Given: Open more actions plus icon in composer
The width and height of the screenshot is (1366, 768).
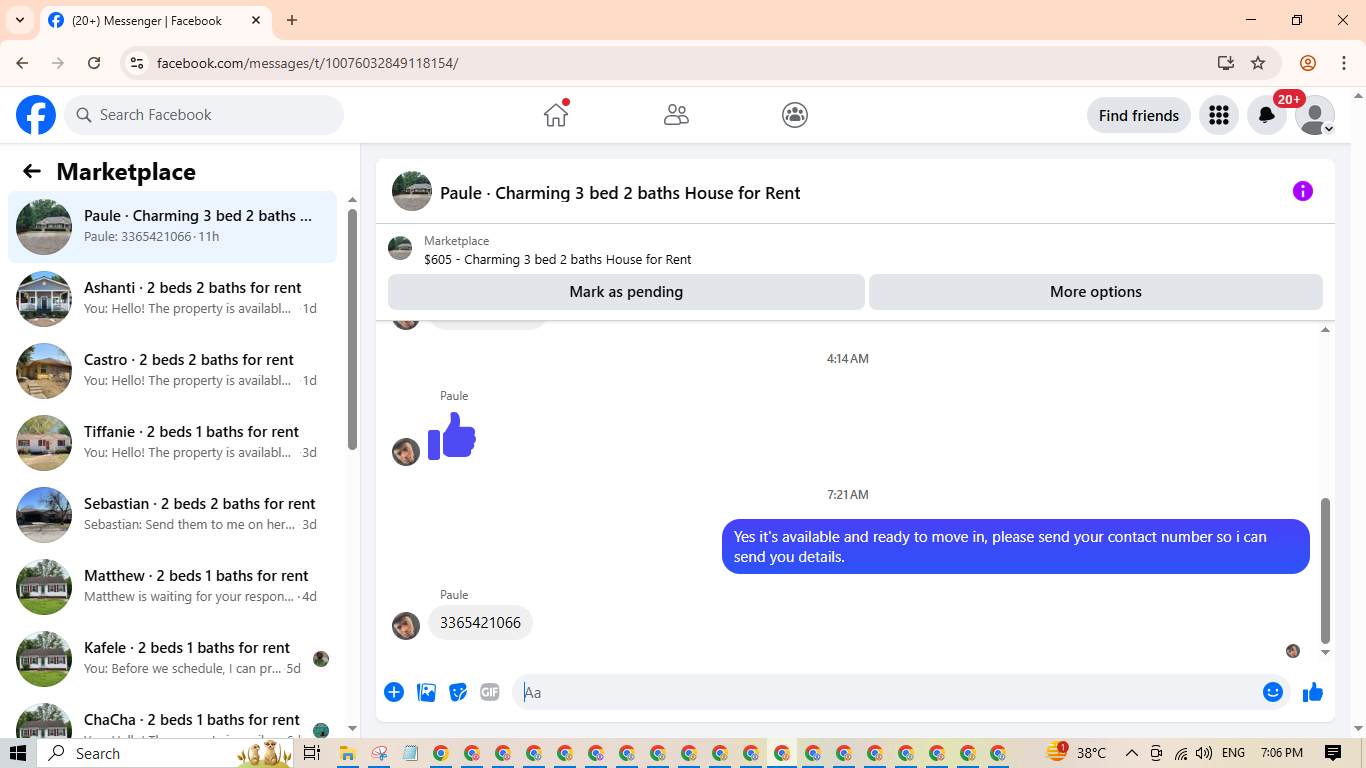Looking at the screenshot, I should (x=394, y=692).
